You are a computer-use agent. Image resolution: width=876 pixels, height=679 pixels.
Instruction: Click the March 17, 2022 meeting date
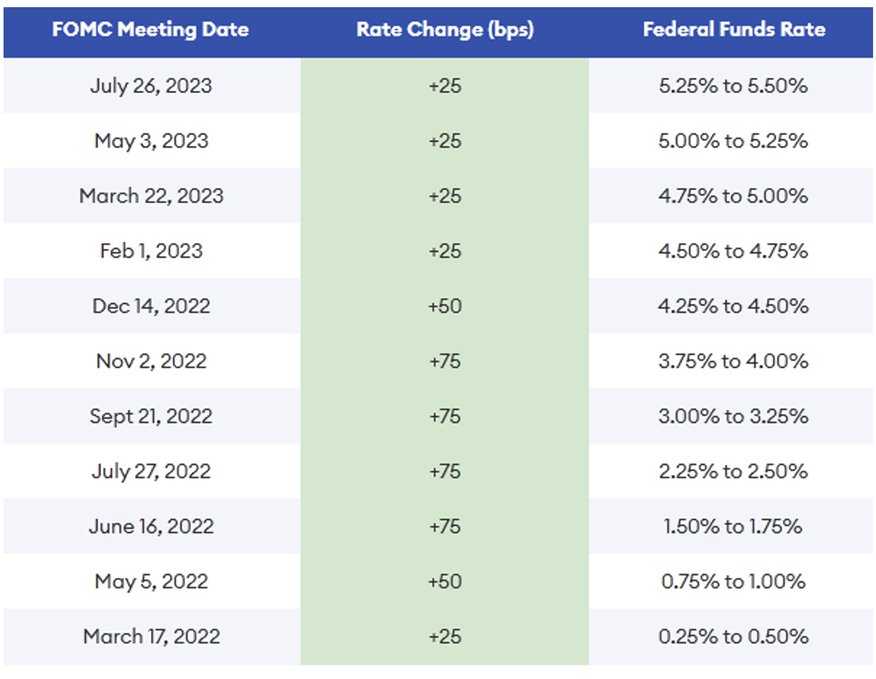[x=152, y=636]
